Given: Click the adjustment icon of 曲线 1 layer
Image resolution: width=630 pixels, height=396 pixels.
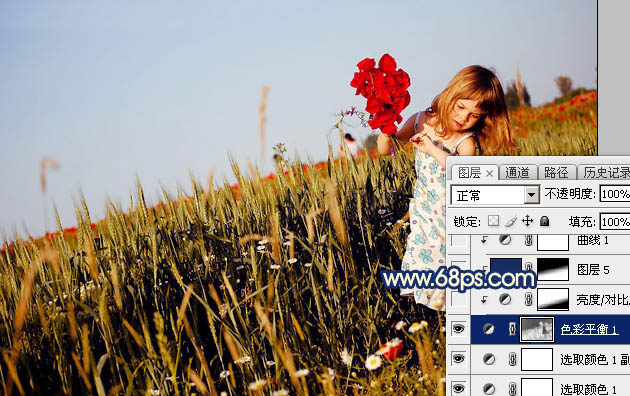Looking at the screenshot, I should (x=505, y=240).
